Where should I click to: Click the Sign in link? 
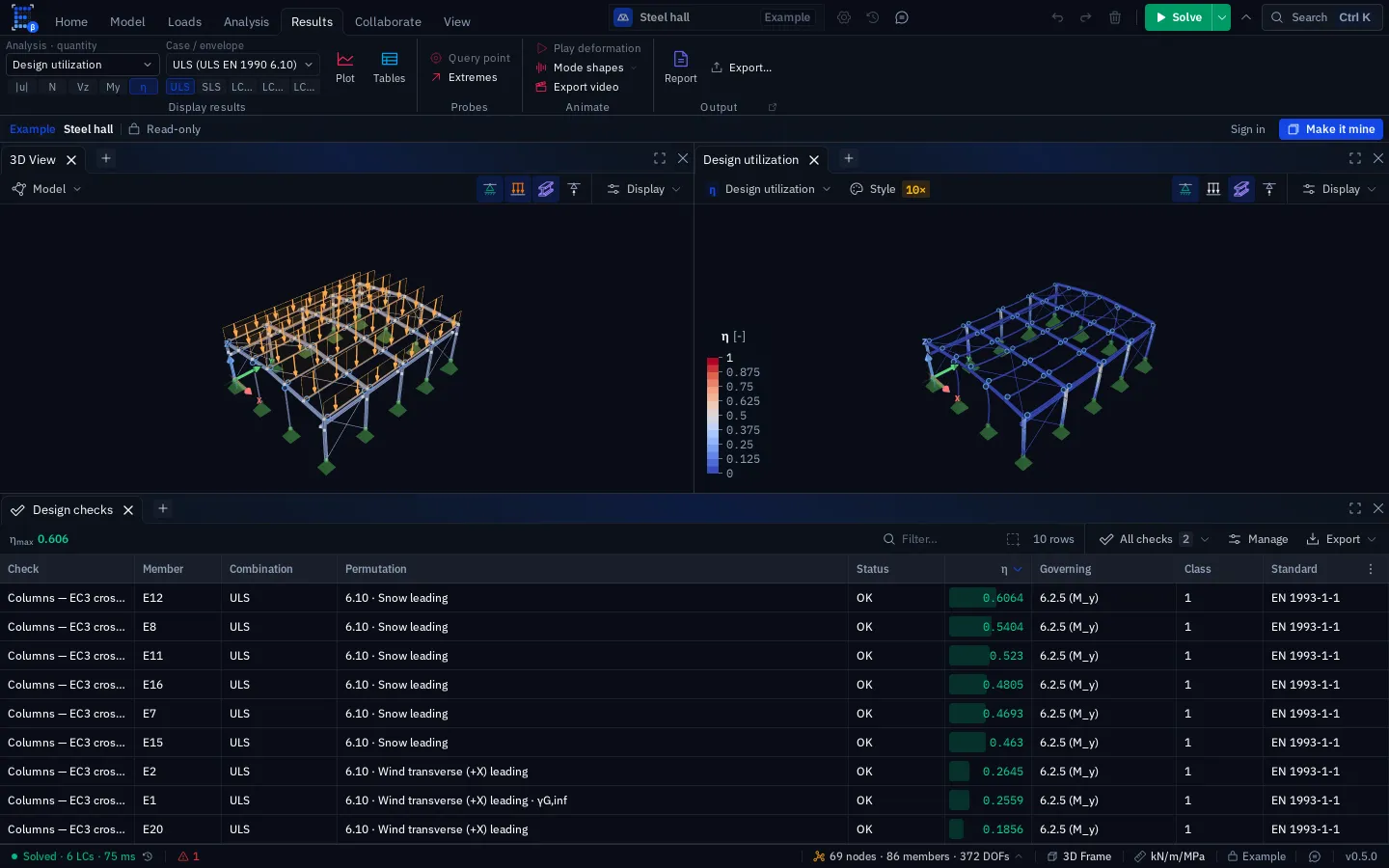coord(1247,129)
